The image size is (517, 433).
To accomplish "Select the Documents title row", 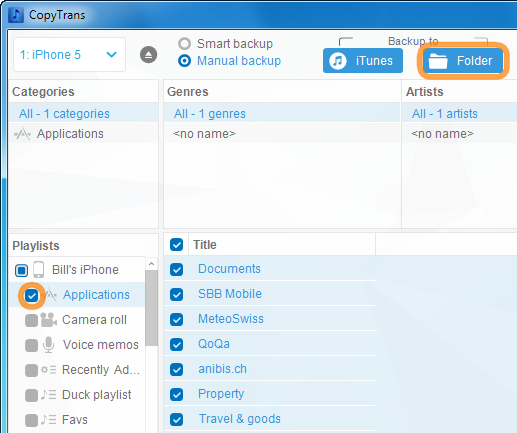I will (x=270, y=269).
